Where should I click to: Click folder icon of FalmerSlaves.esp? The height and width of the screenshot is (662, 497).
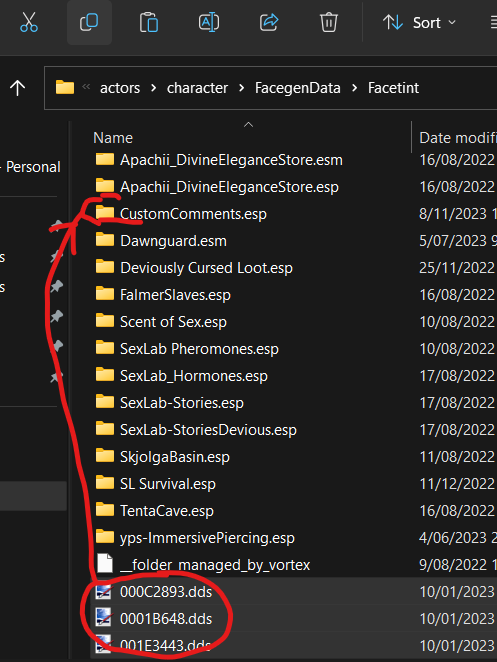click(105, 294)
